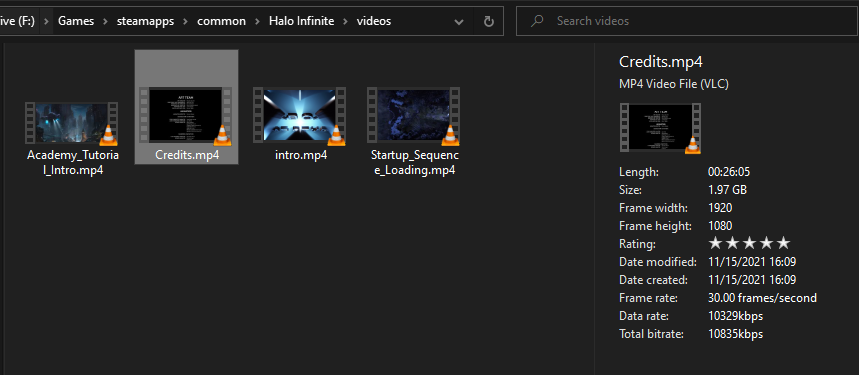Click the Date created value
Viewport: 859px width, 375px height.
pyautogui.click(x=752, y=280)
